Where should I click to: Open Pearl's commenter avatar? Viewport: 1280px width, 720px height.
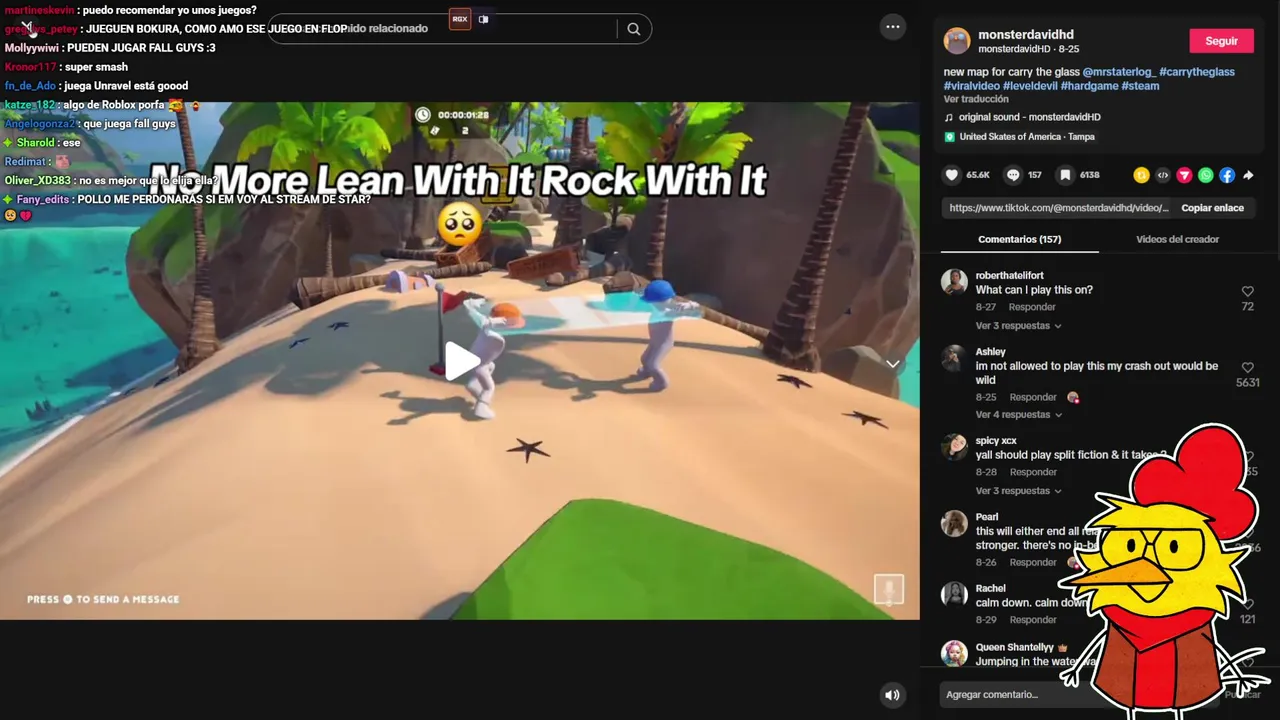[954, 523]
